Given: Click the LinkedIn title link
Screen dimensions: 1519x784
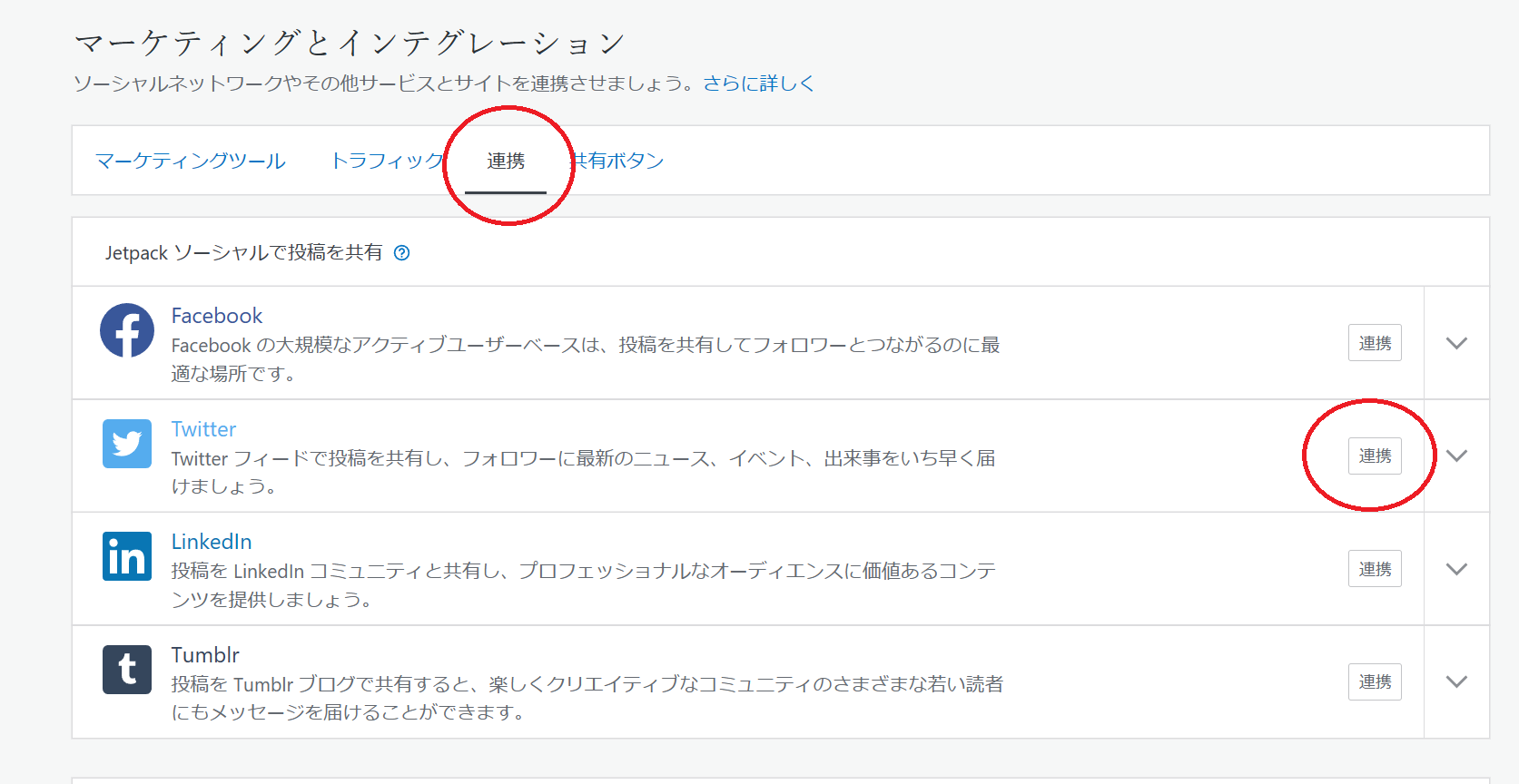Looking at the screenshot, I should point(212,542).
